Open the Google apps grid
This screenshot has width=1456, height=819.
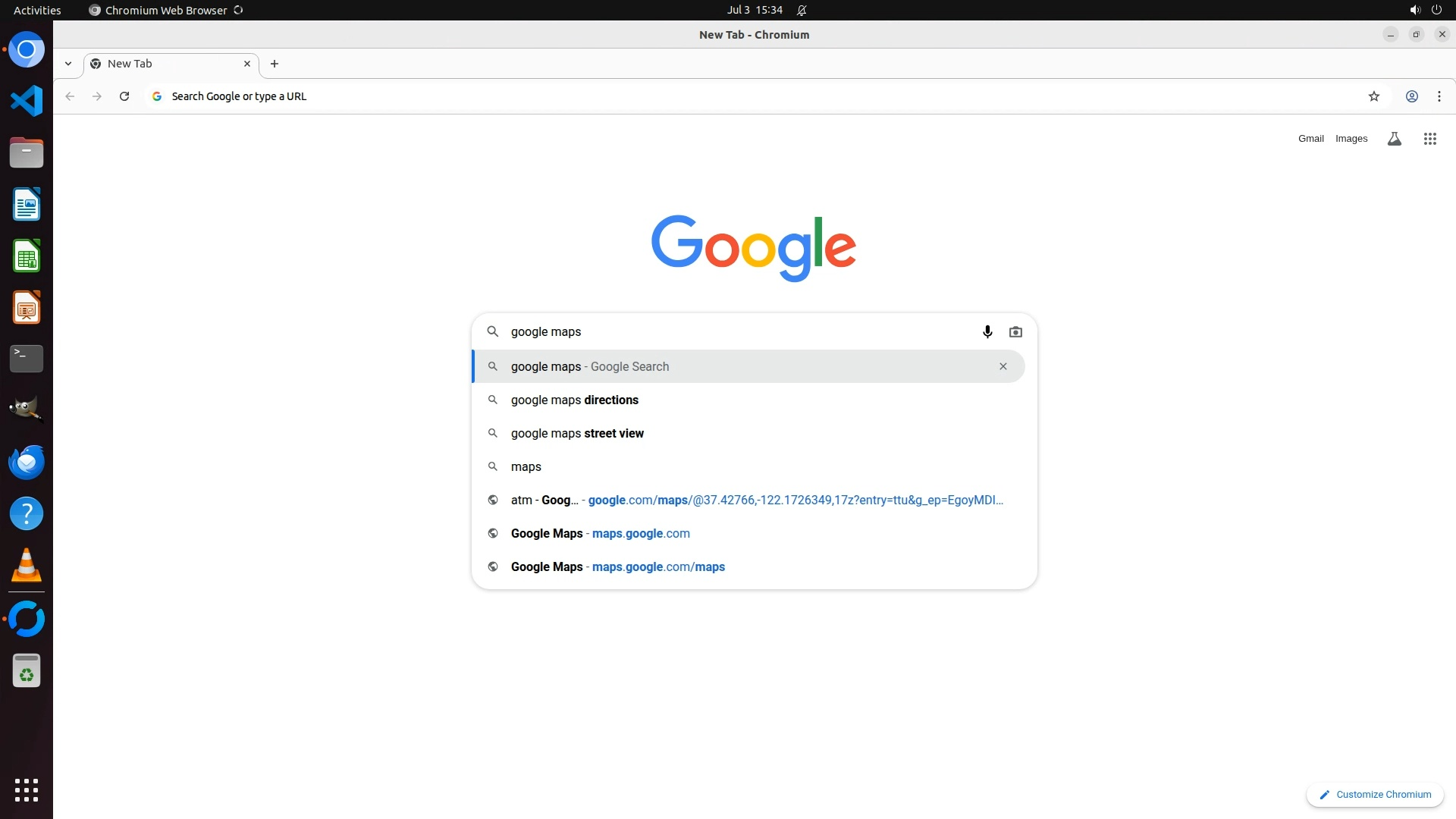1429,139
